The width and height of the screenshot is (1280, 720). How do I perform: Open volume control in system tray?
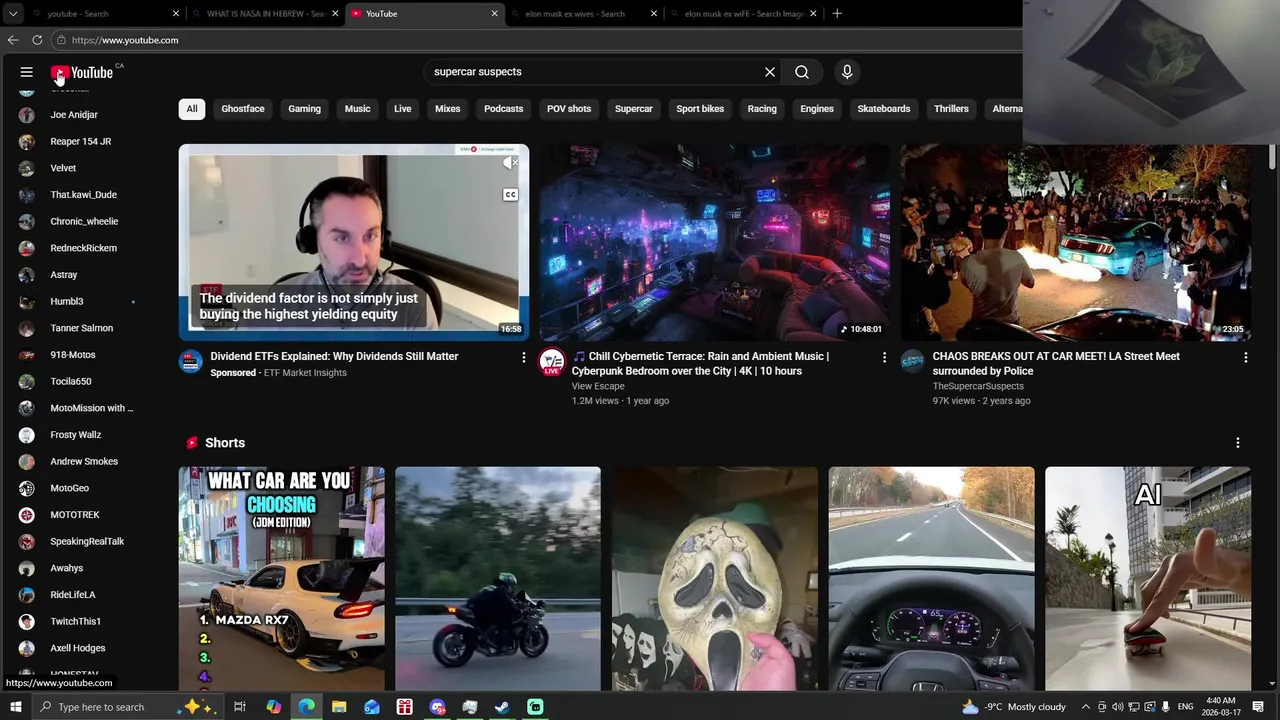(1118, 707)
